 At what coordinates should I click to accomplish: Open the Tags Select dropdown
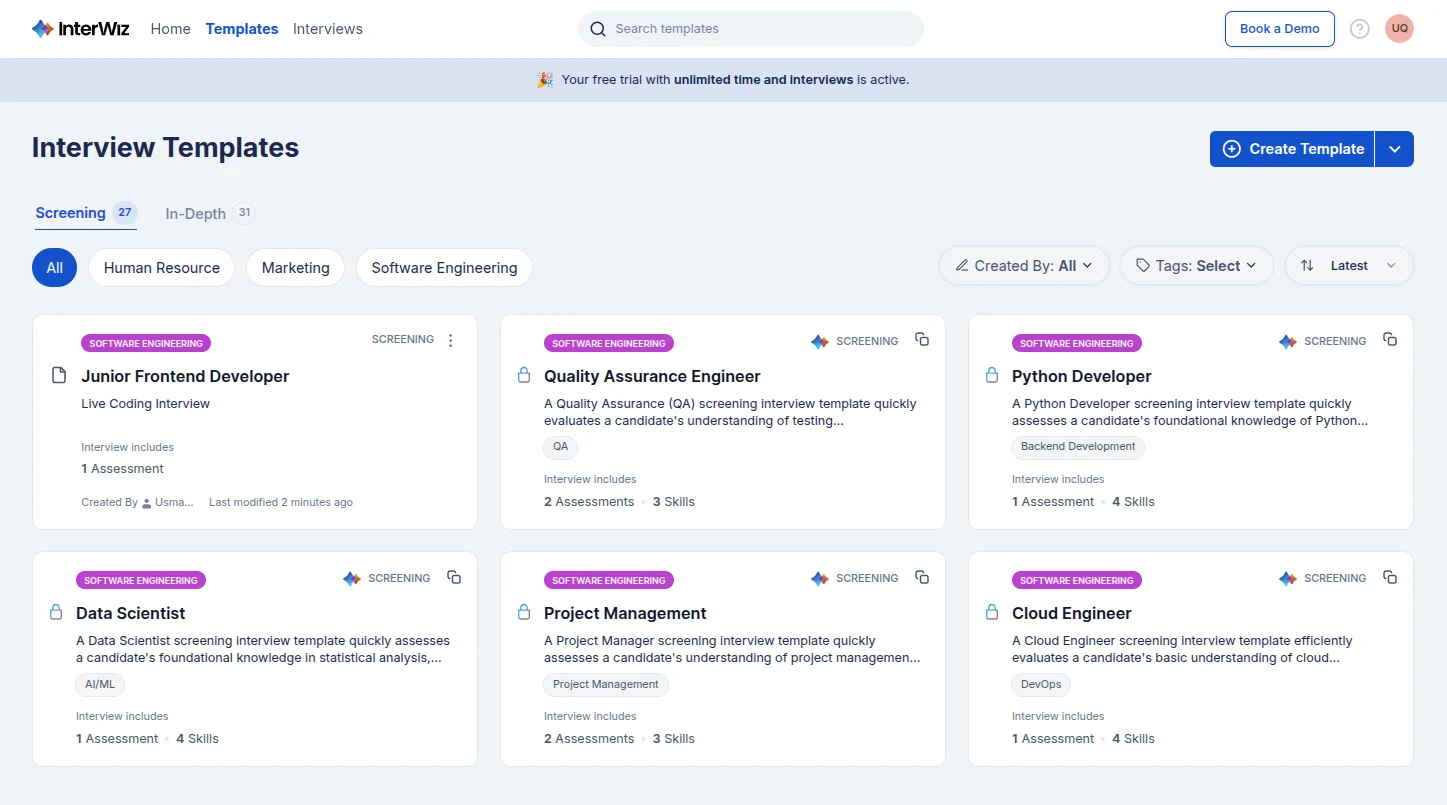[x=1196, y=266]
